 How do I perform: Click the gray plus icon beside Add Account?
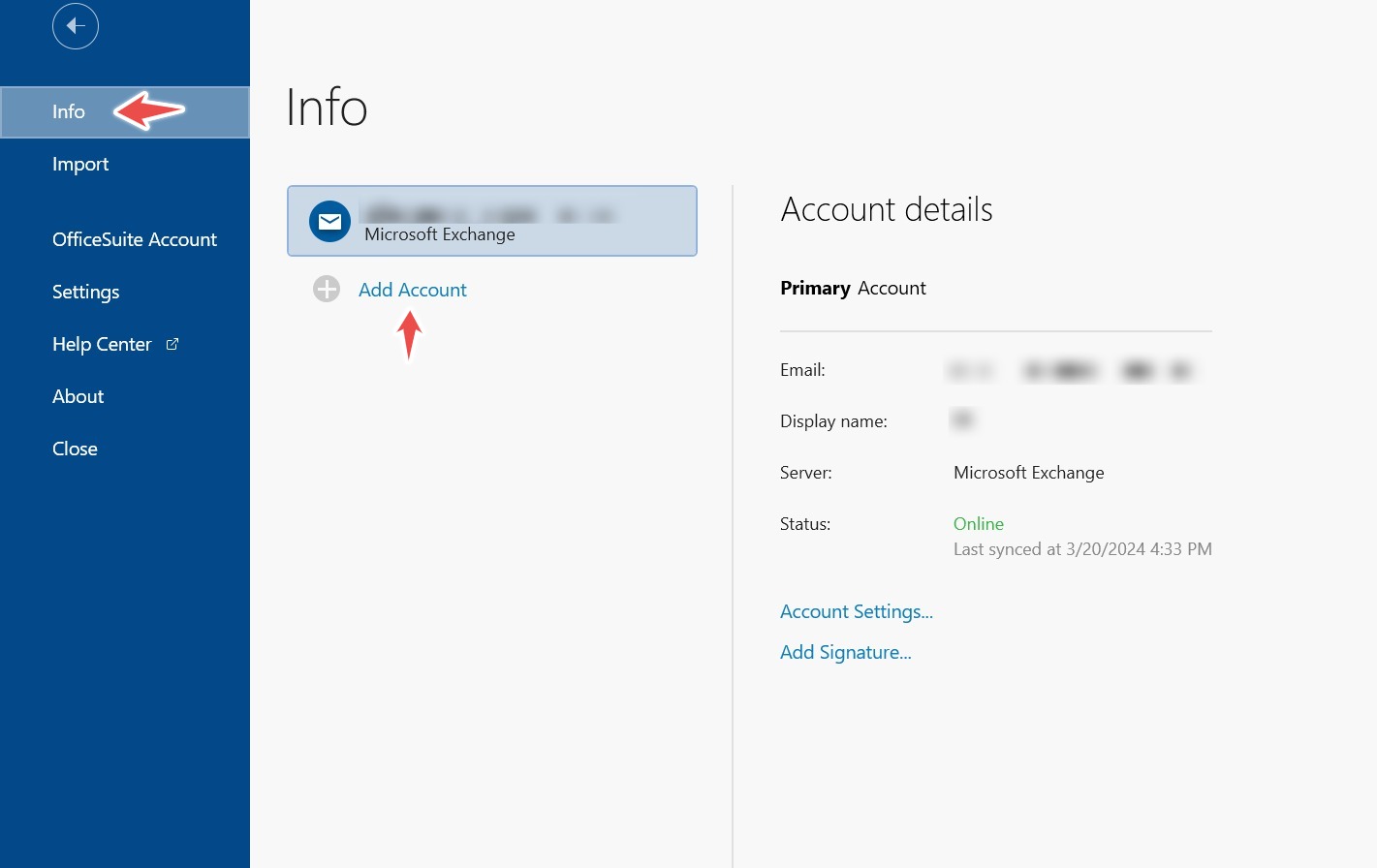[327, 290]
